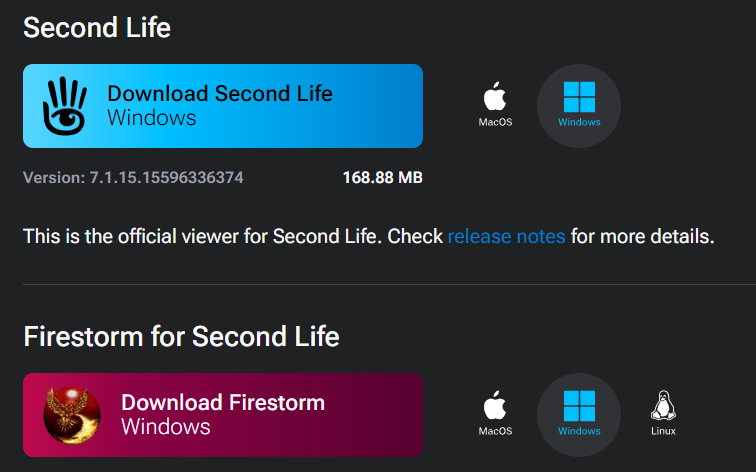Click Windows subtitle inside Download Second Life button

click(151, 118)
